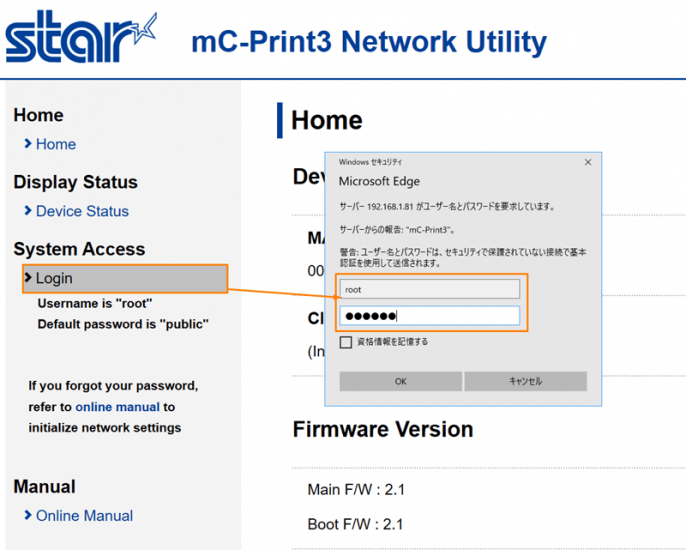This screenshot has width=686, height=550.
Task: Open the Online Manual sidebar link
Action: pos(84,516)
